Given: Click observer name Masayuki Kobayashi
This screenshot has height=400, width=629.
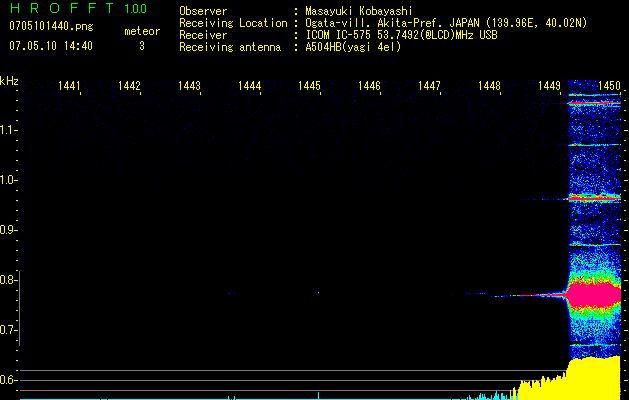Looking at the screenshot, I should (x=359, y=11).
